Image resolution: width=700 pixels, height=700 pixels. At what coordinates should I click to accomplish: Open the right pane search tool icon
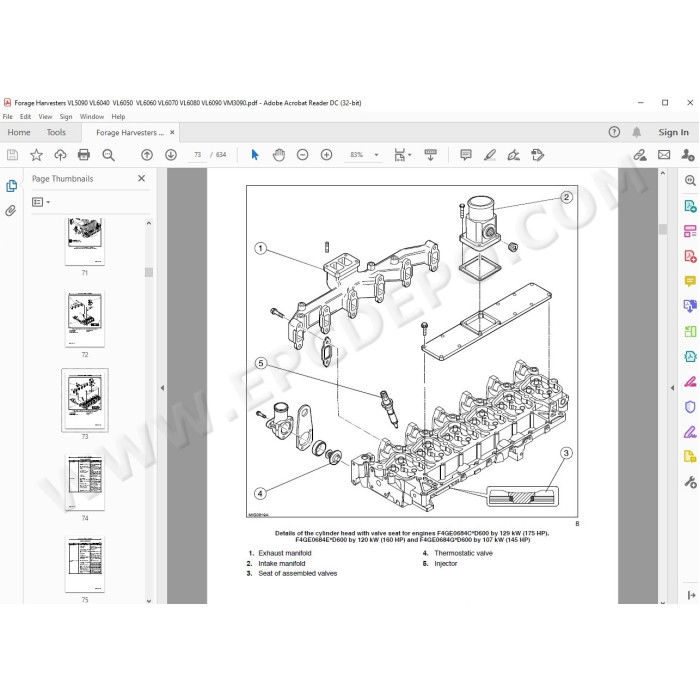pyautogui.click(x=690, y=180)
